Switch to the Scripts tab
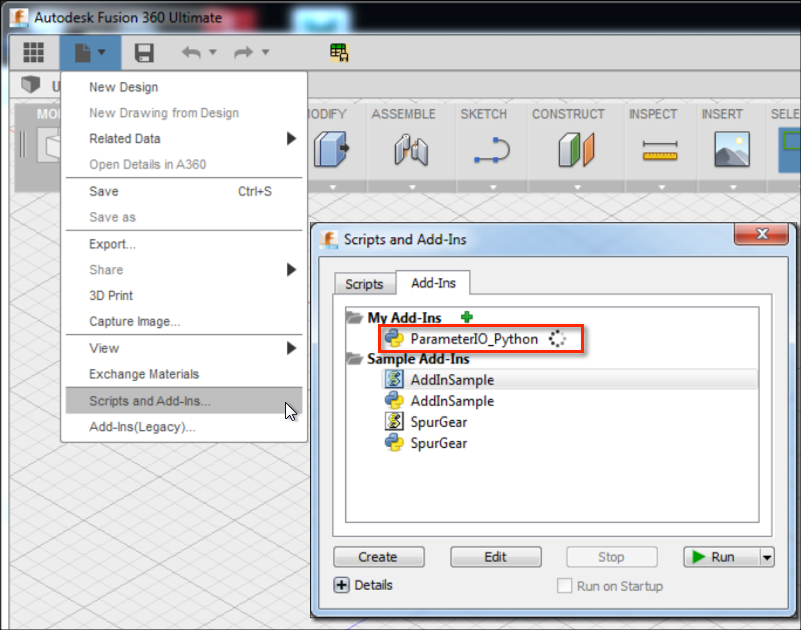This screenshot has width=801, height=630. (364, 284)
